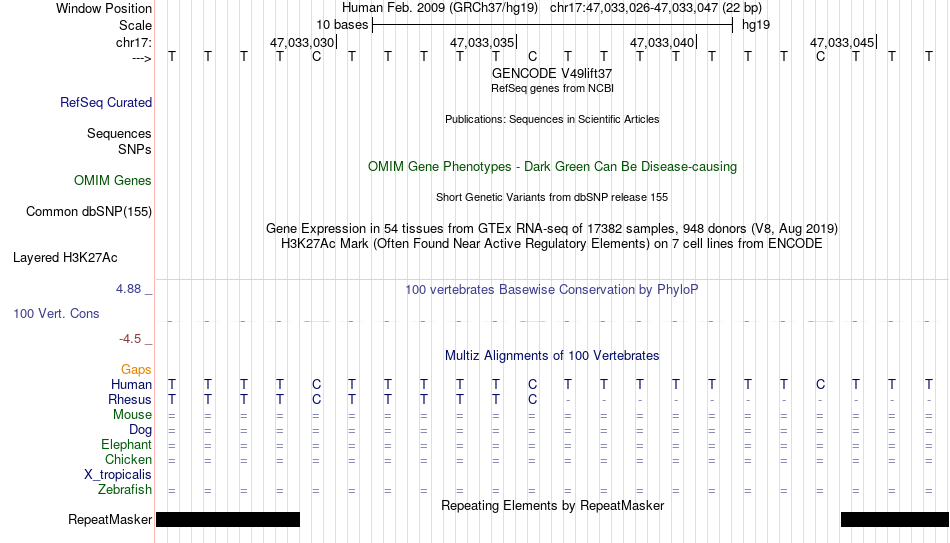Click the hg19 label beside scale bar
The height and width of the screenshot is (543, 950).
tap(756, 25)
